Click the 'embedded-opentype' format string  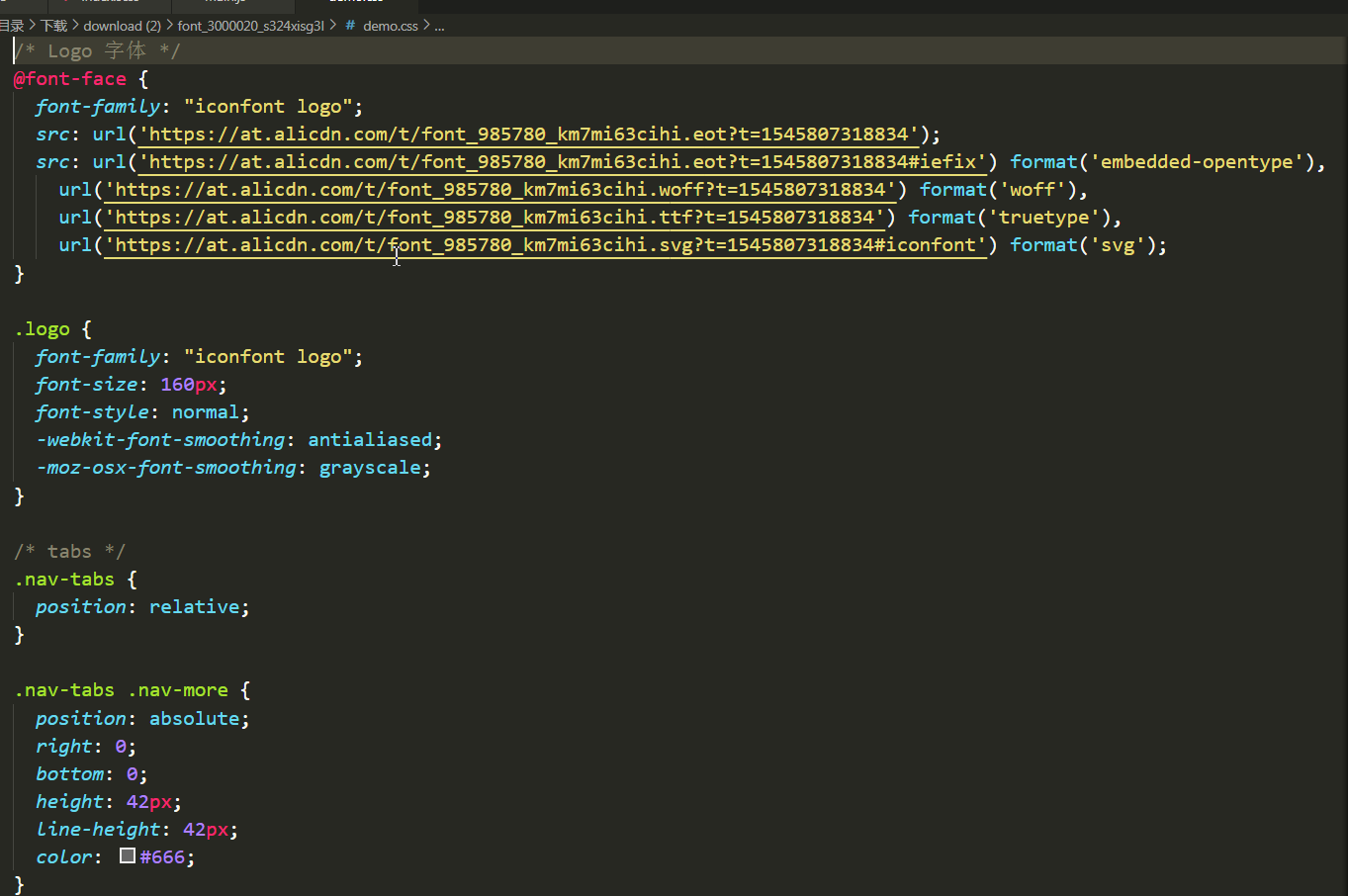click(x=1197, y=162)
